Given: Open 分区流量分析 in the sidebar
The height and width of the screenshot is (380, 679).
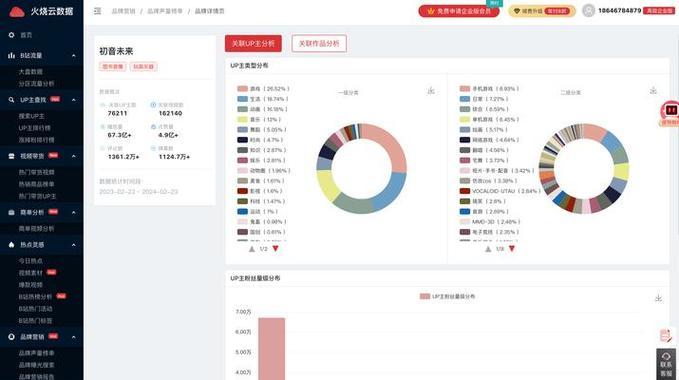Looking at the screenshot, I should (x=36, y=84).
